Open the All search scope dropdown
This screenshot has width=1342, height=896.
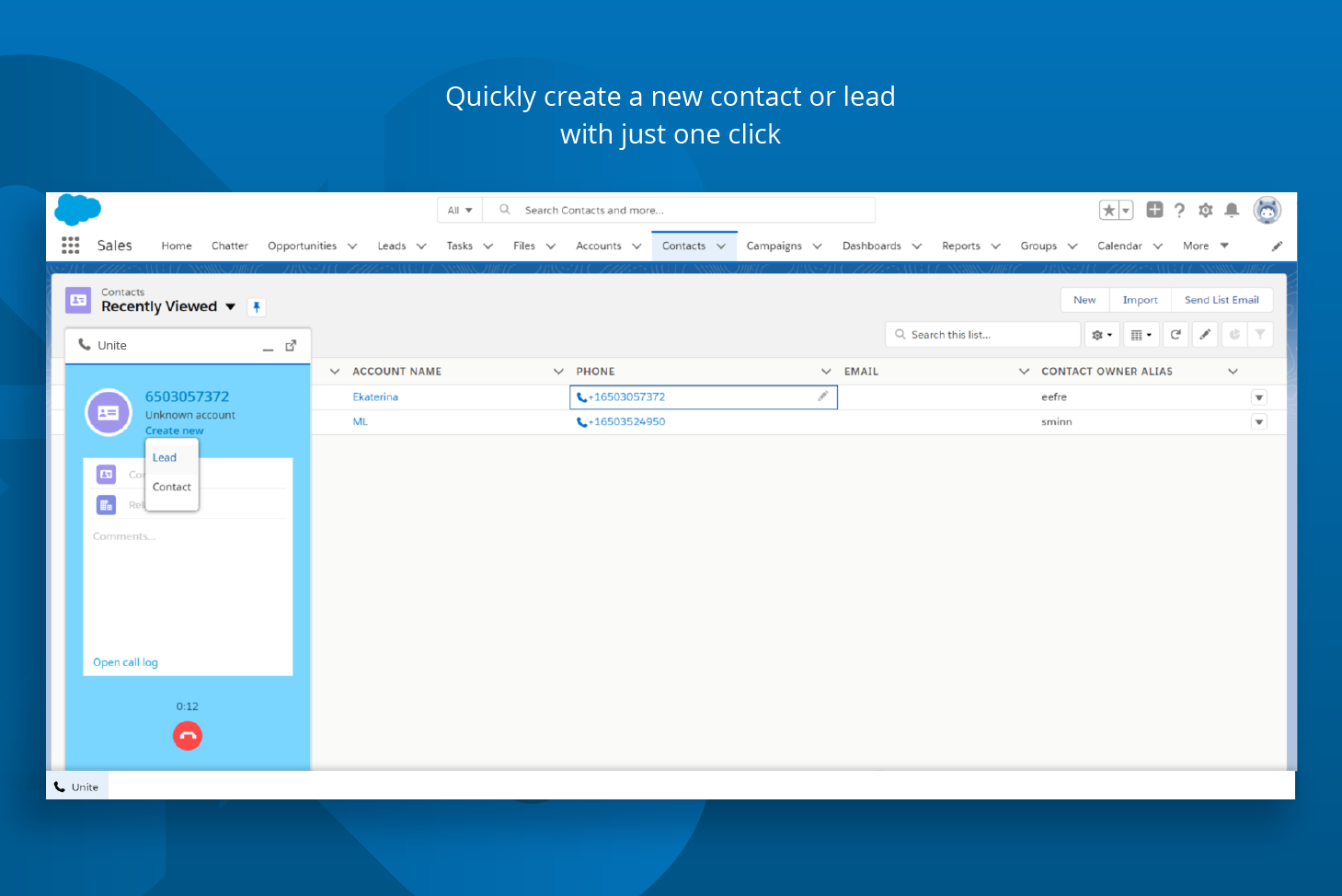pos(459,211)
